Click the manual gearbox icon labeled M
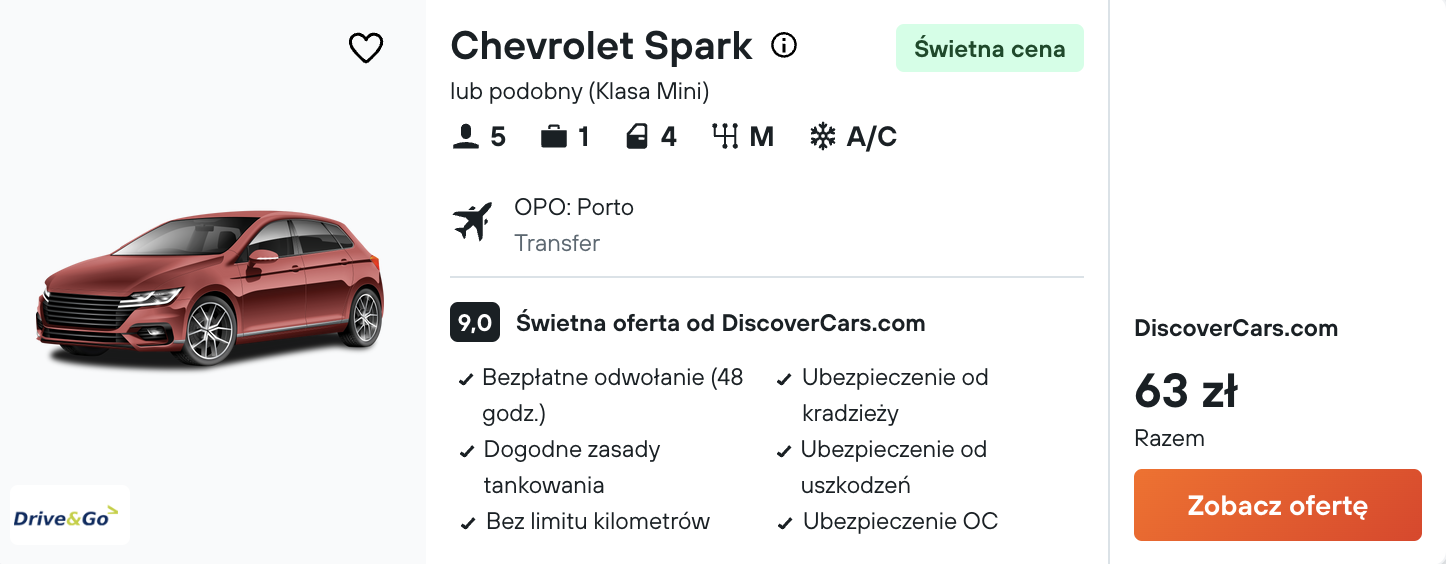Viewport: 1446px width, 564px height. 725,136
